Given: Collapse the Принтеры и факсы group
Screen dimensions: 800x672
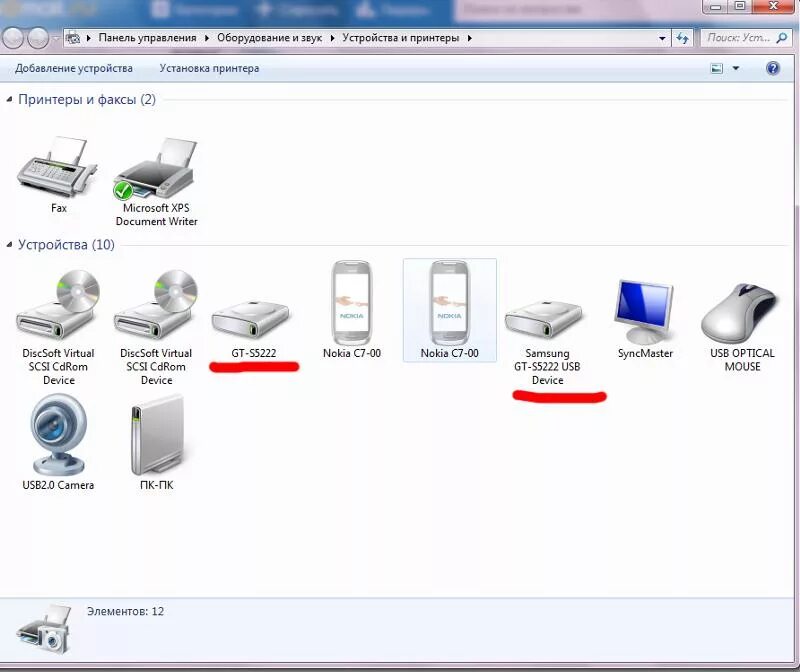Looking at the screenshot, I should 9,99.
